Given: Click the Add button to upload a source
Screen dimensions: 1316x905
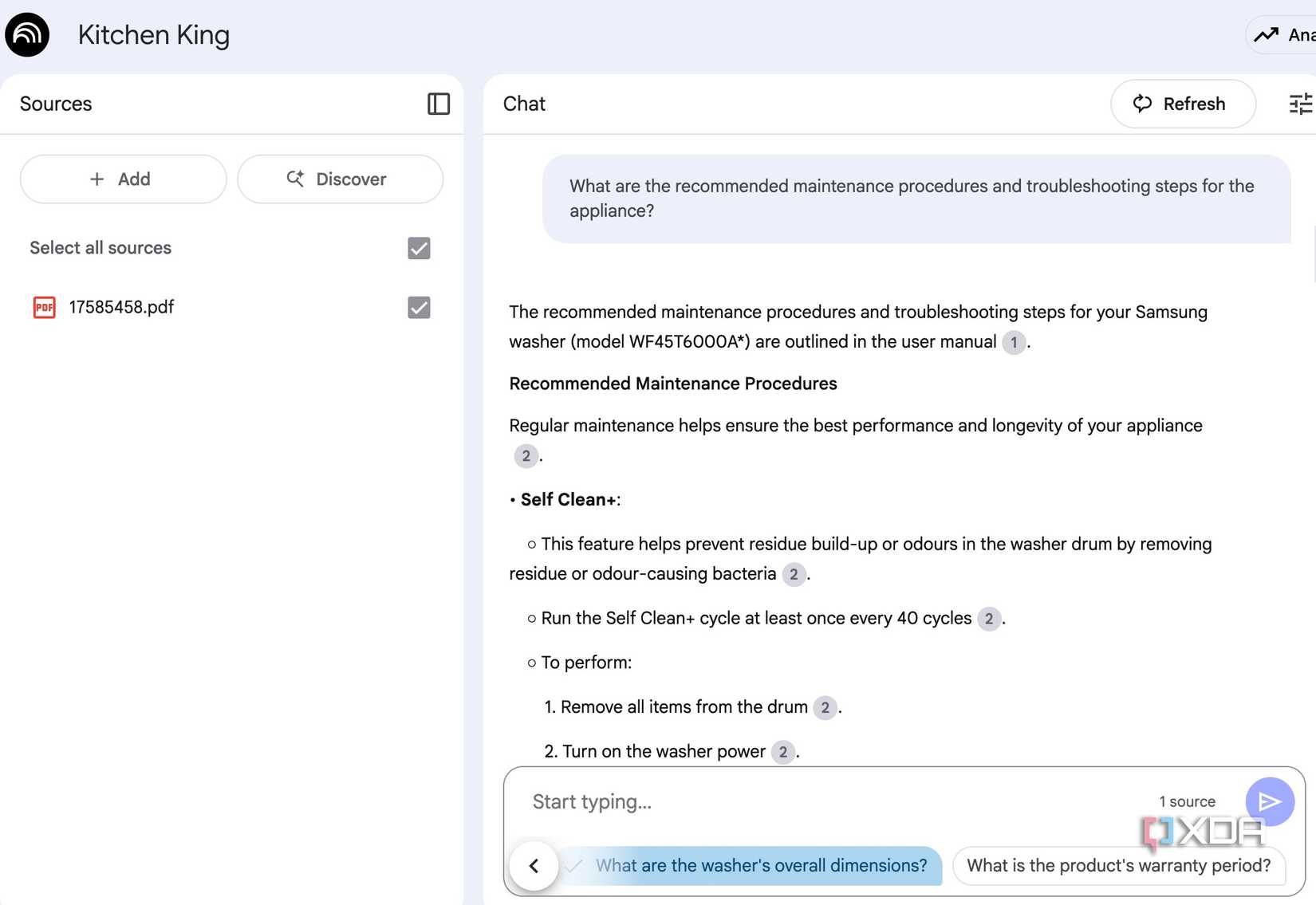Looking at the screenshot, I should tap(123, 179).
